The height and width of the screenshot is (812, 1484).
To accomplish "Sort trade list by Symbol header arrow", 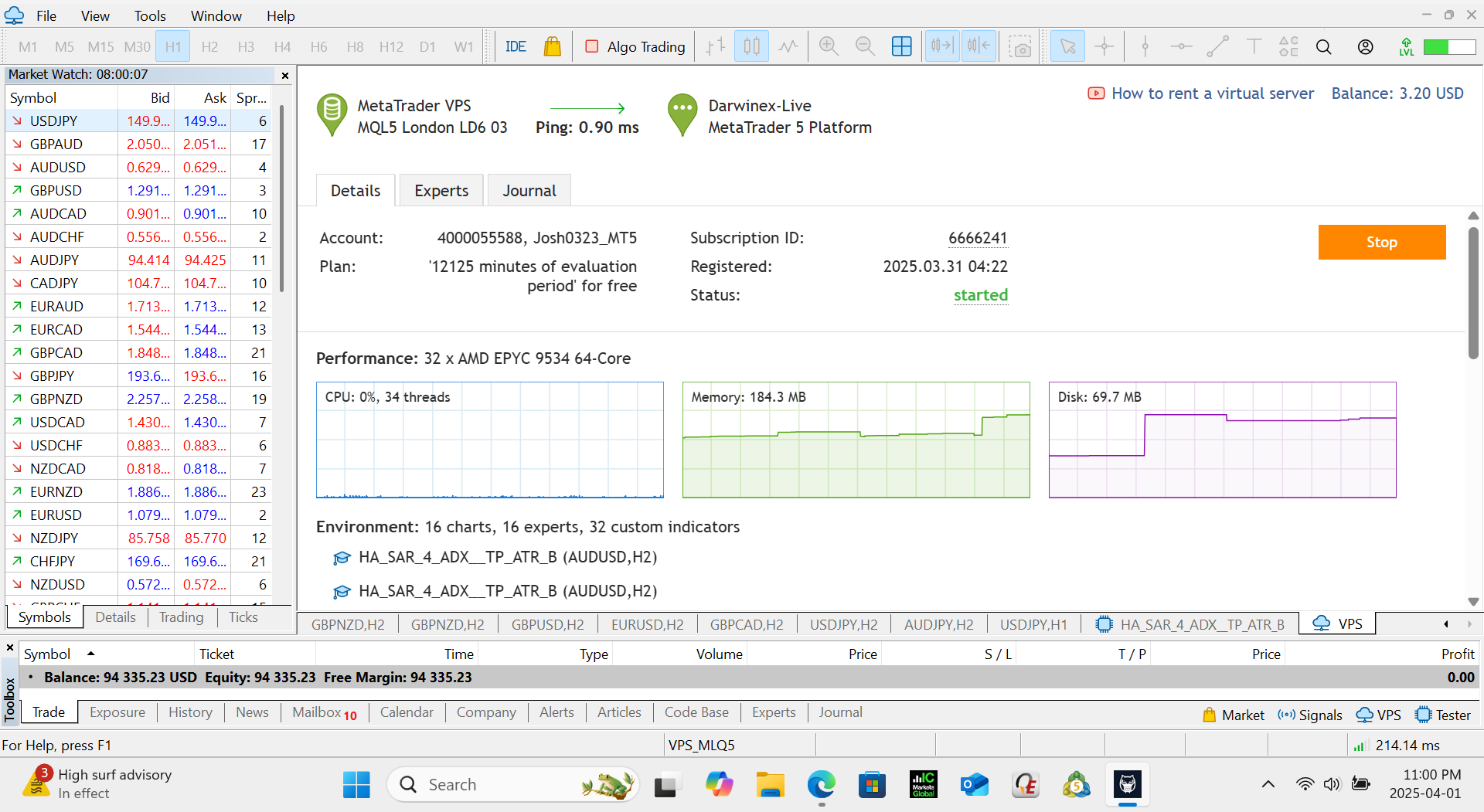I will pos(91,654).
